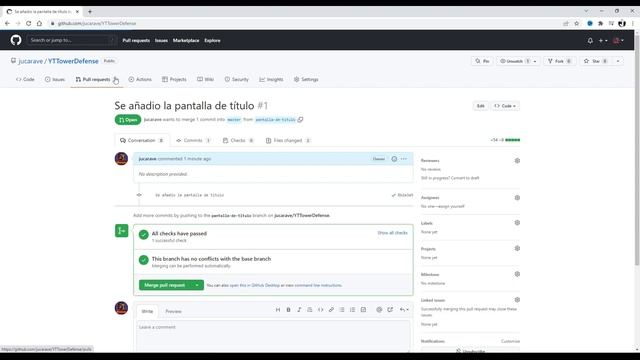Open the Code dropdown beside Edit
The width and height of the screenshot is (640, 360).
[505, 106]
